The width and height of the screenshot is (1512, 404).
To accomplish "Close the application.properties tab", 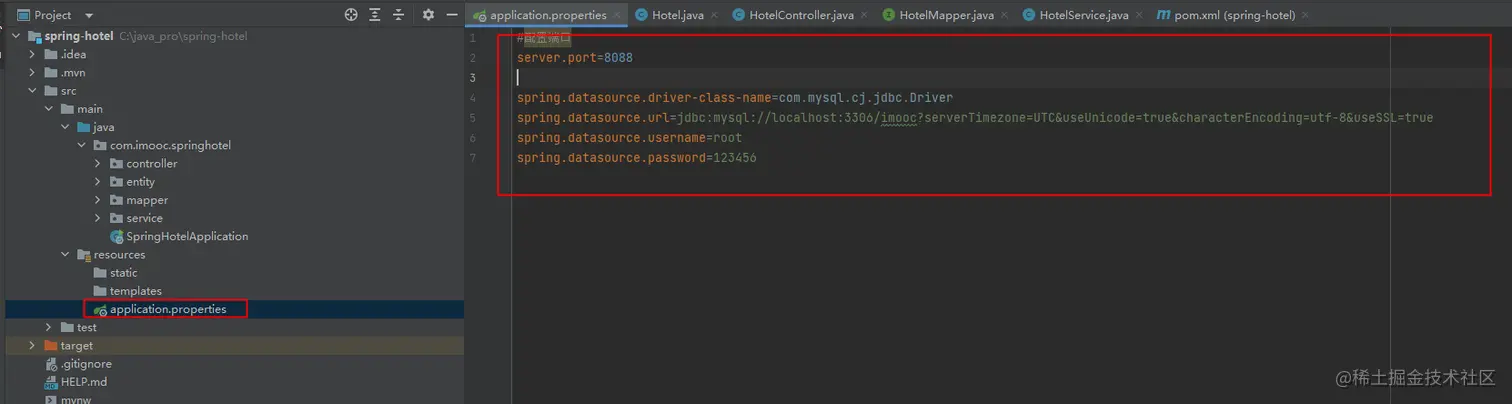I will tap(616, 15).
